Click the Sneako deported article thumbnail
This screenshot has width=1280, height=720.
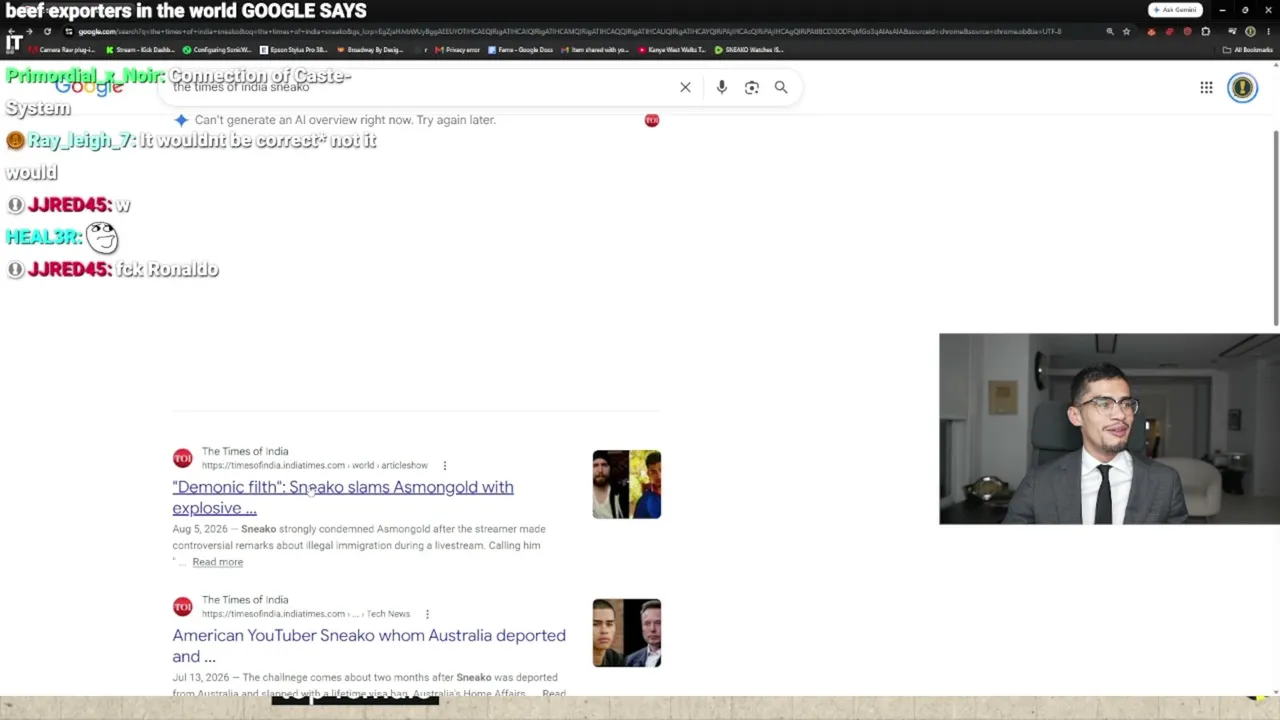626,633
